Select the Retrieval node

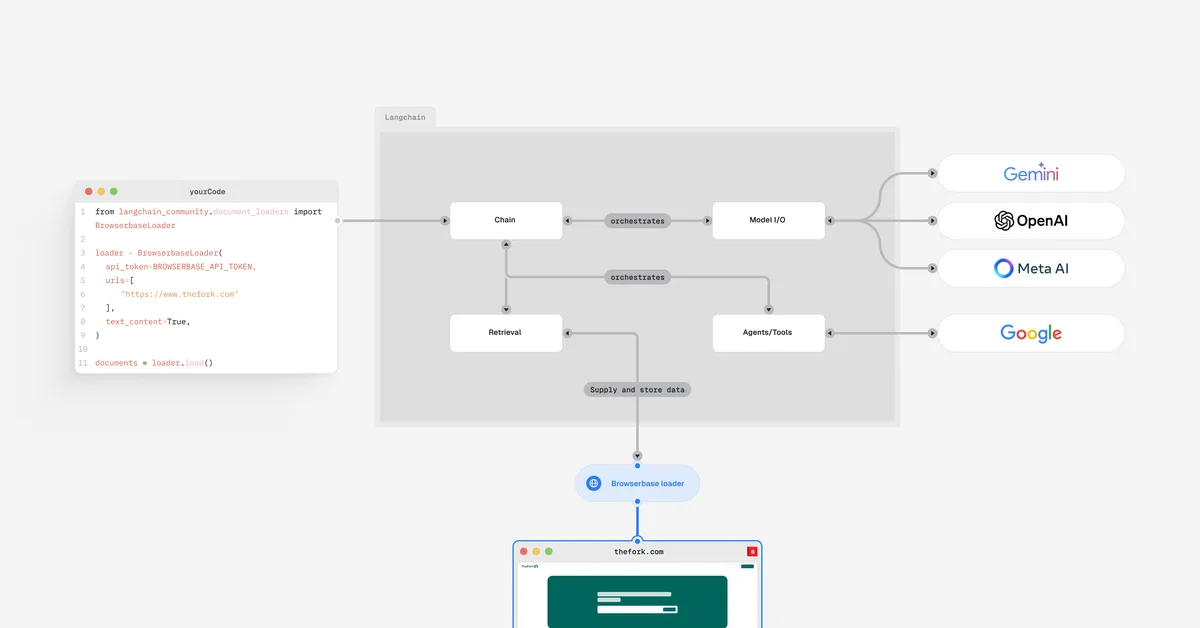(506, 332)
